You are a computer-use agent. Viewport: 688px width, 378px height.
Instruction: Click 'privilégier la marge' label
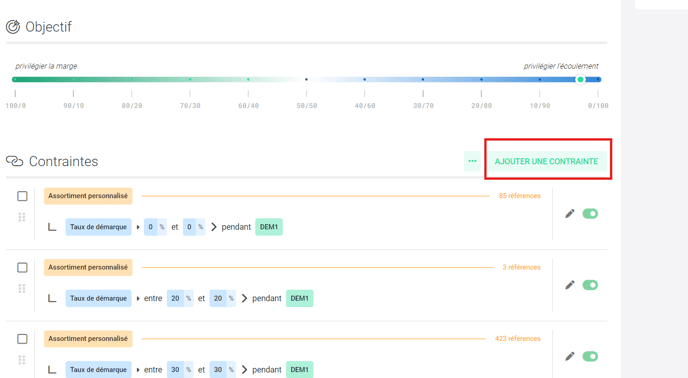[x=46, y=66]
